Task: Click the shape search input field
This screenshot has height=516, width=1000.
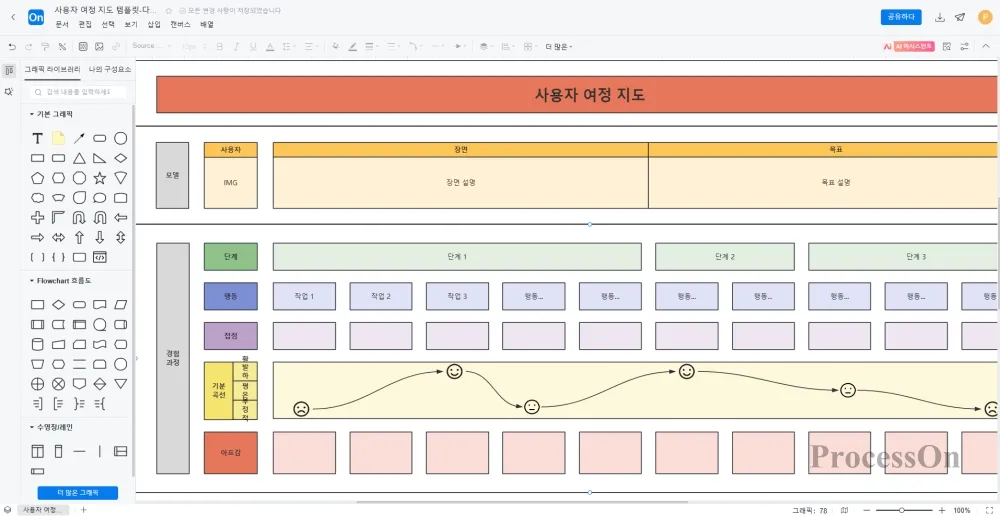Action: point(80,92)
